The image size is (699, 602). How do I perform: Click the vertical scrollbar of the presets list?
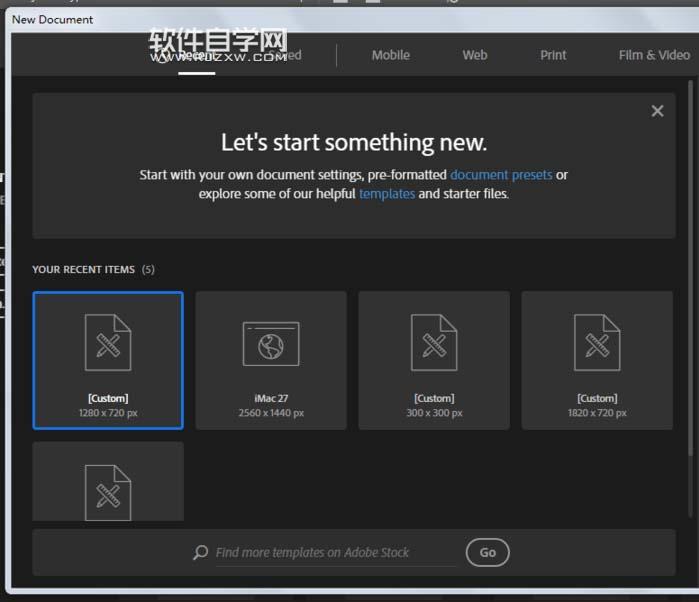tap(691, 268)
